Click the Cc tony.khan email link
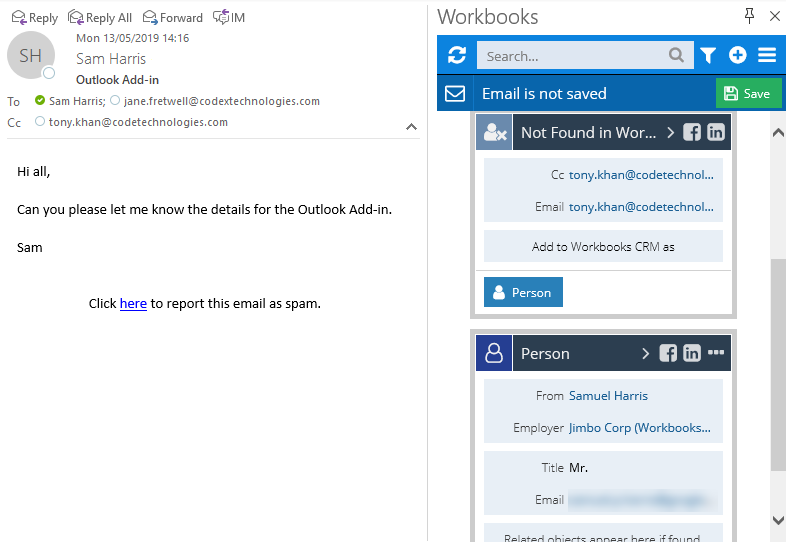The height and width of the screenshot is (542, 786). click(x=641, y=175)
